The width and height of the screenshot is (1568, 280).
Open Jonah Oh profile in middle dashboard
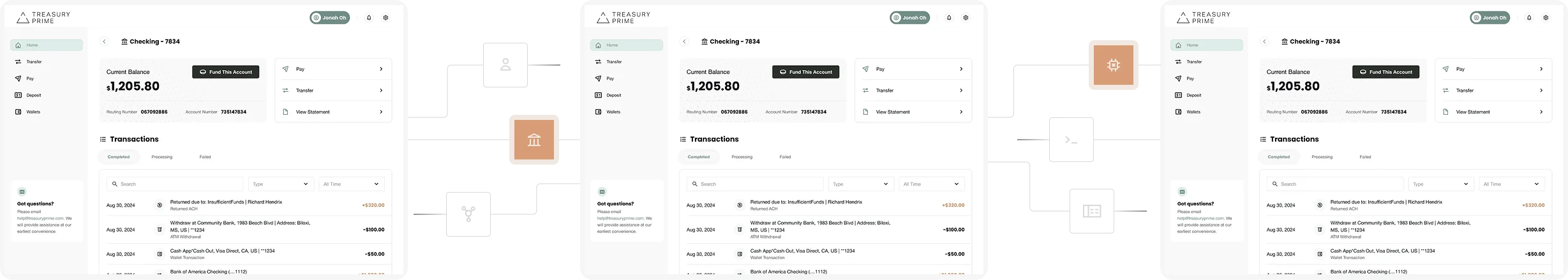coord(910,18)
